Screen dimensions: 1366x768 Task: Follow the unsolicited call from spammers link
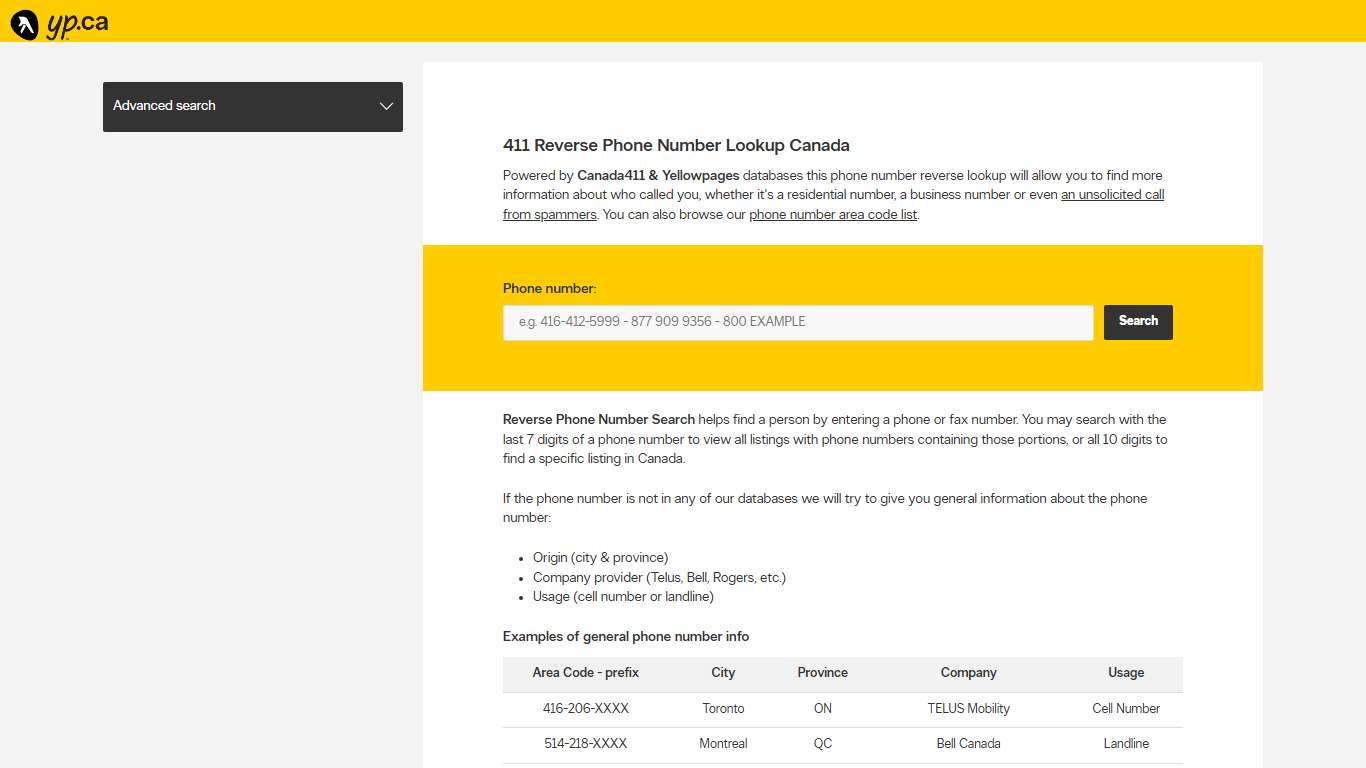[1112, 194]
